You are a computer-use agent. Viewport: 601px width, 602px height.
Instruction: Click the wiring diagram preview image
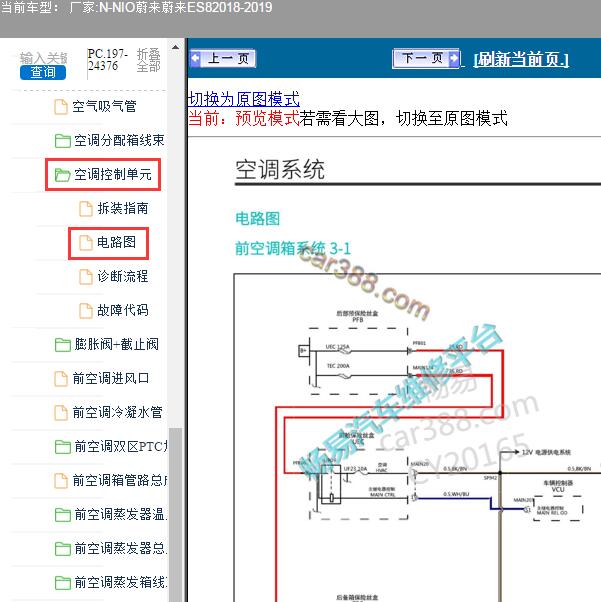tap(417, 438)
